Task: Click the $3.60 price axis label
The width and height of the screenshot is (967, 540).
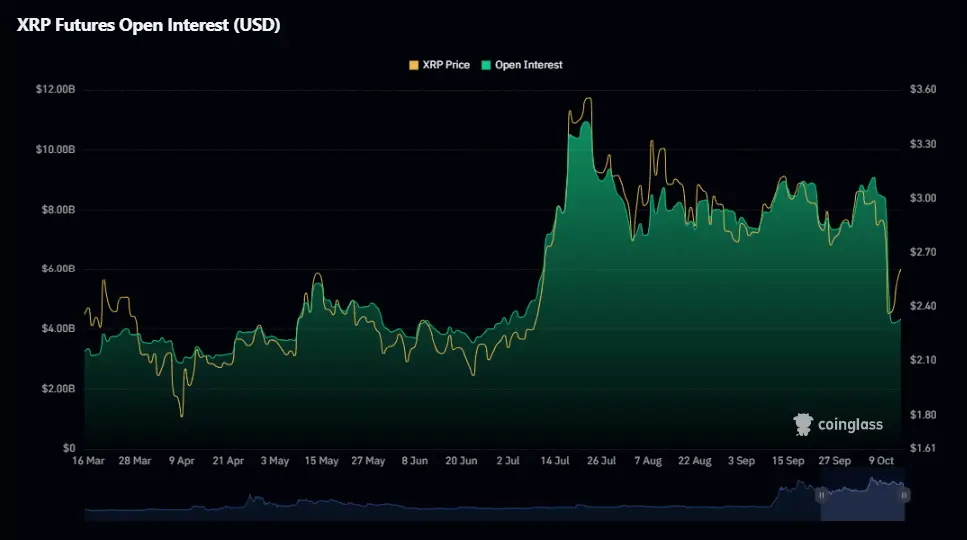Action: [923, 89]
